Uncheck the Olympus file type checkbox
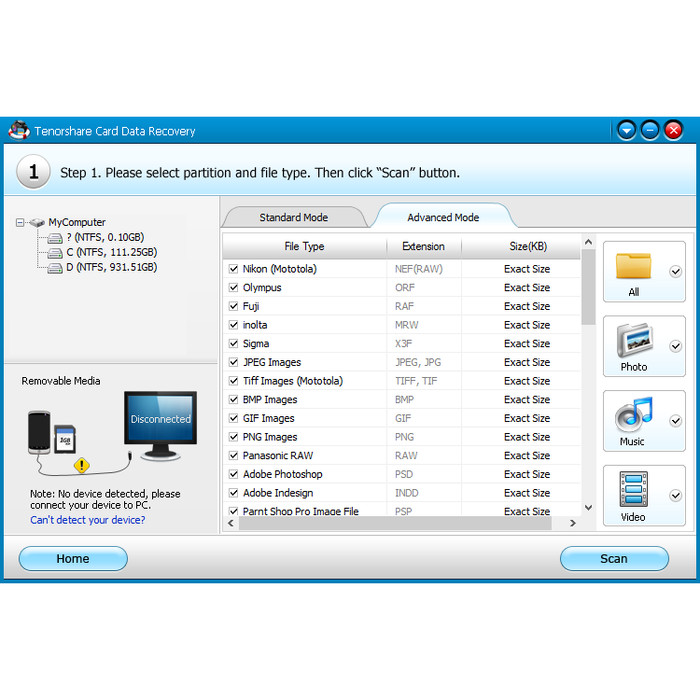 (x=233, y=288)
